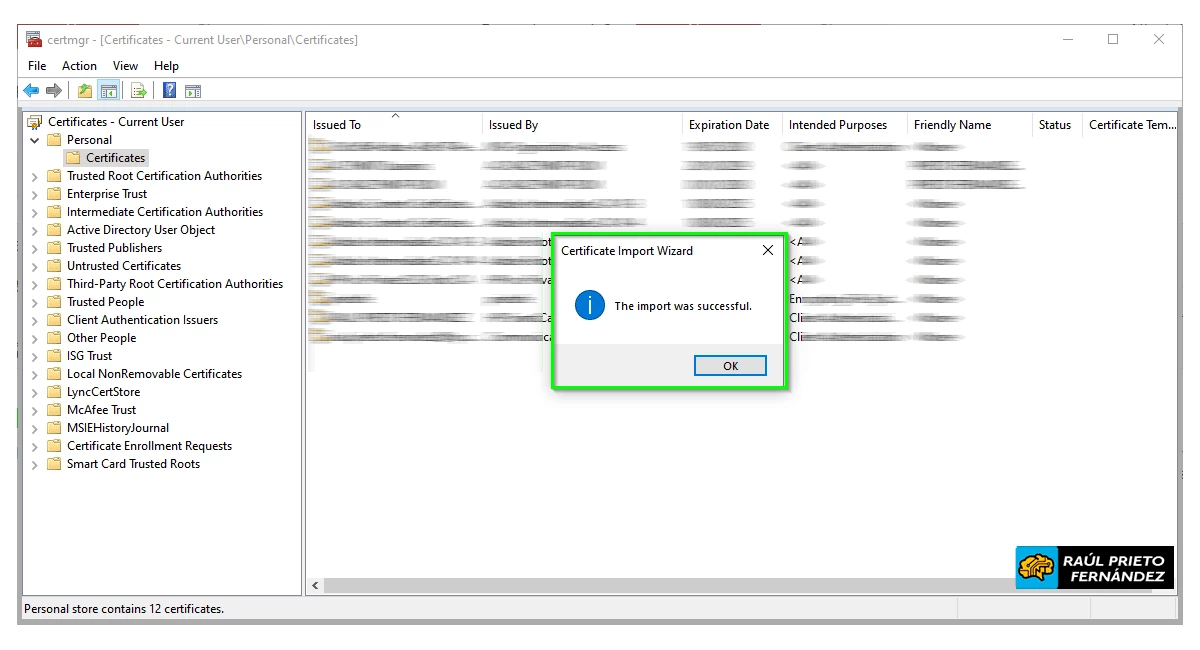Select the McAfee Trust folder
Image resolution: width=1200 pixels, height=650 pixels.
[x=101, y=410]
